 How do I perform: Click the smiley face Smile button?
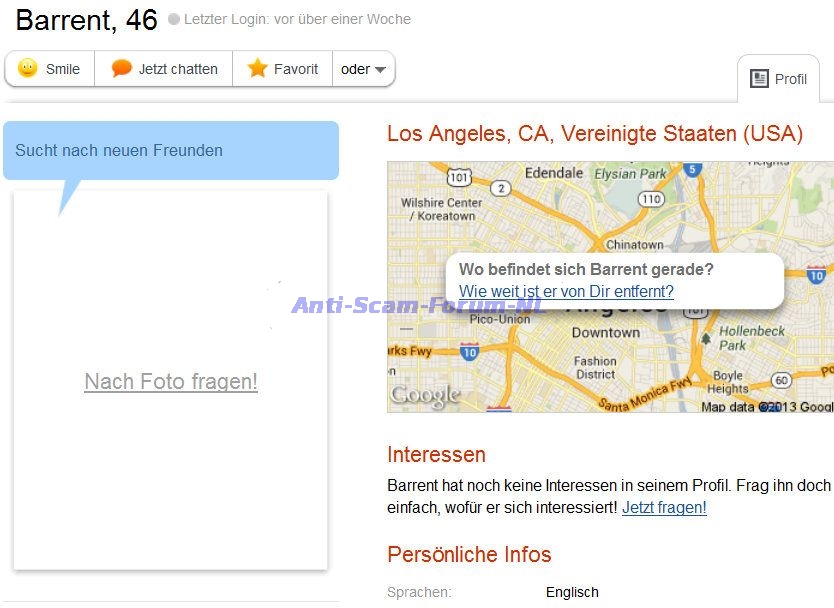(x=49, y=69)
